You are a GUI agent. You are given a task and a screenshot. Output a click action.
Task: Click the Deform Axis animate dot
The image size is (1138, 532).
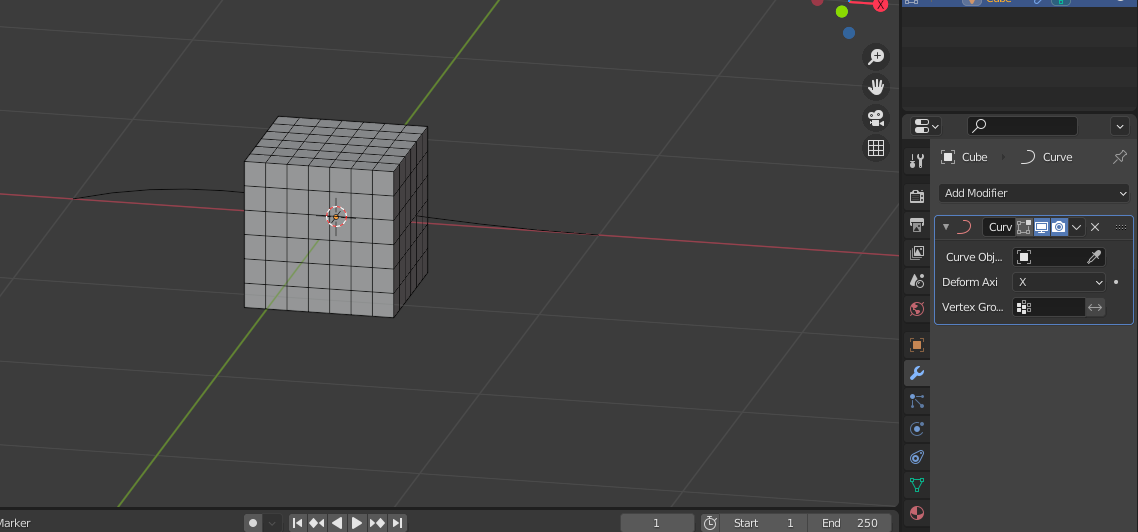pos(1116,282)
